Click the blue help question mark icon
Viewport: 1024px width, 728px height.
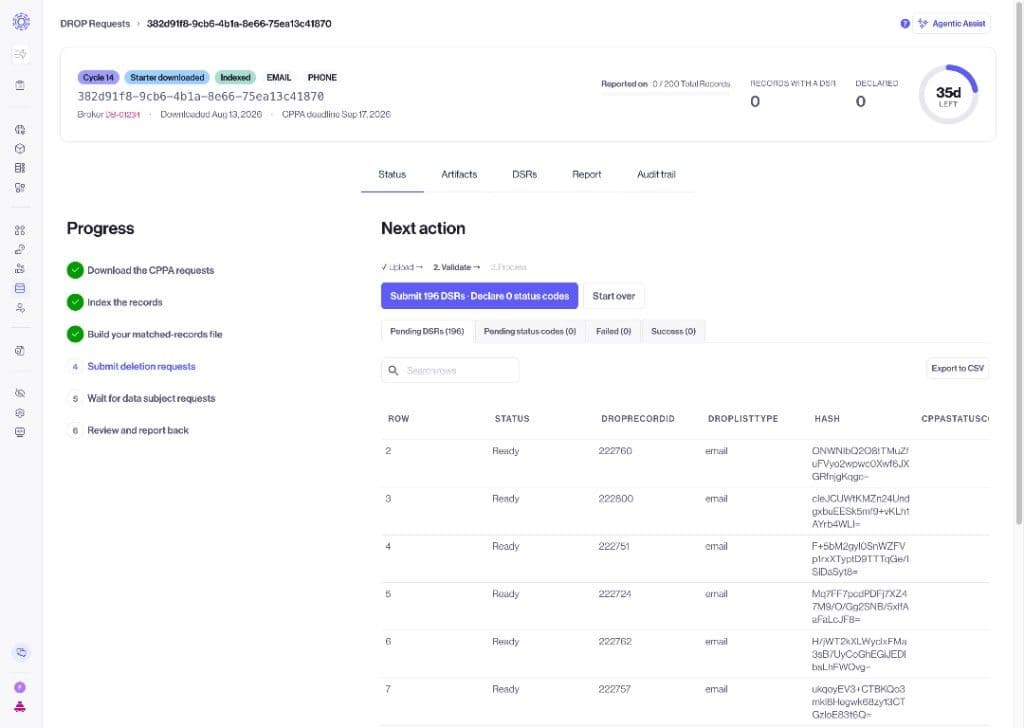pos(904,24)
